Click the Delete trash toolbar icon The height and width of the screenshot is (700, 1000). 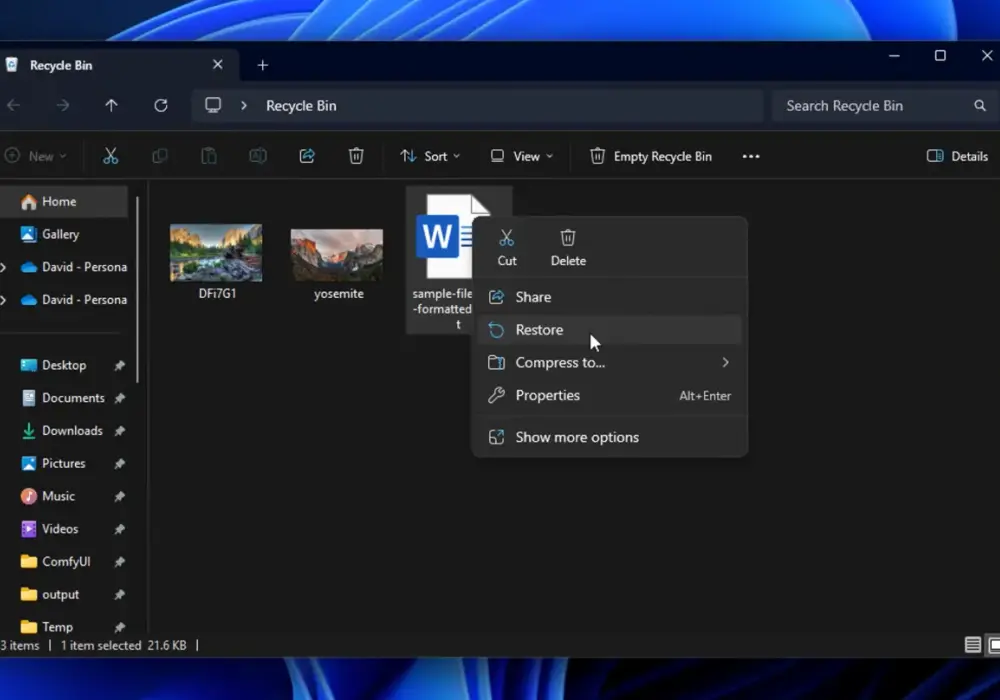356,156
